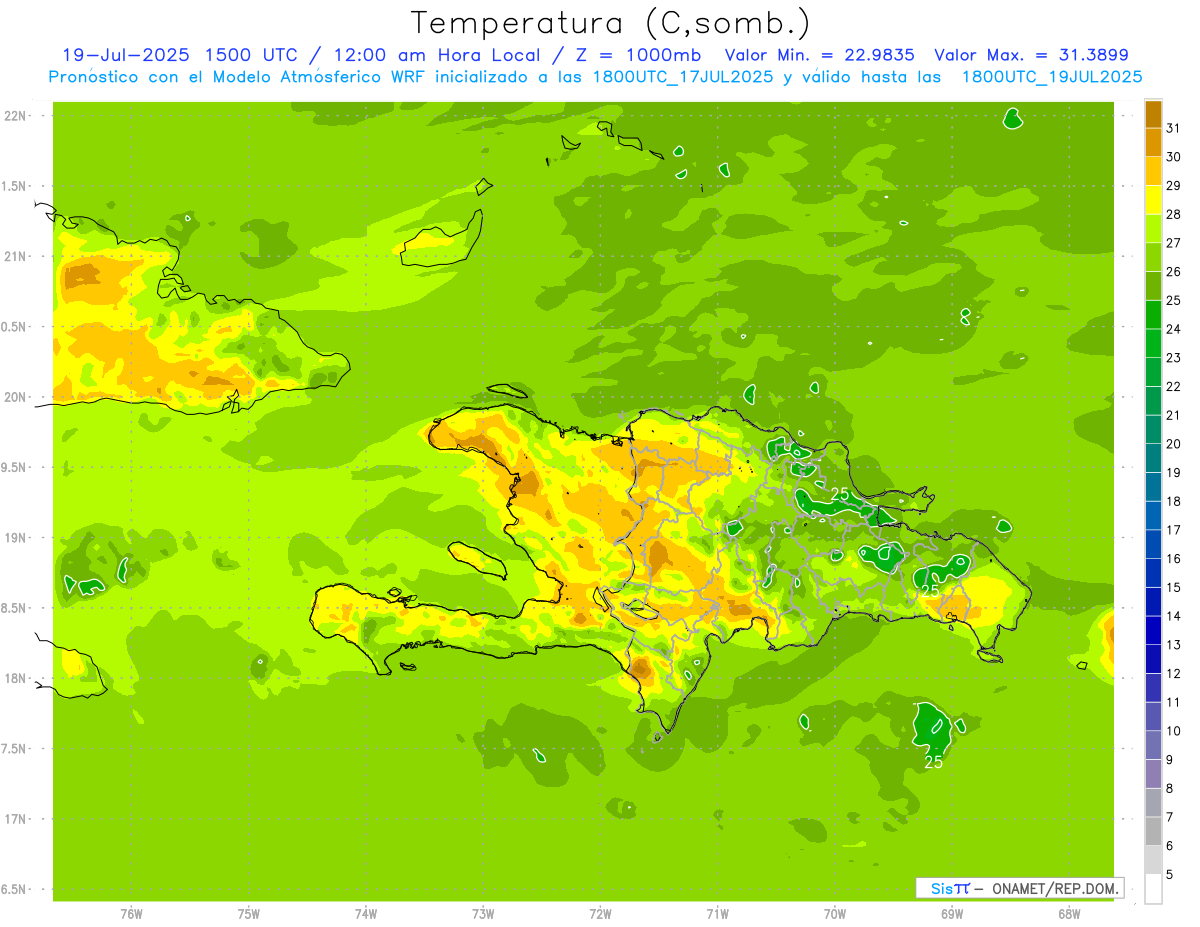Click the '75W' longitude axis label

(249, 914)
